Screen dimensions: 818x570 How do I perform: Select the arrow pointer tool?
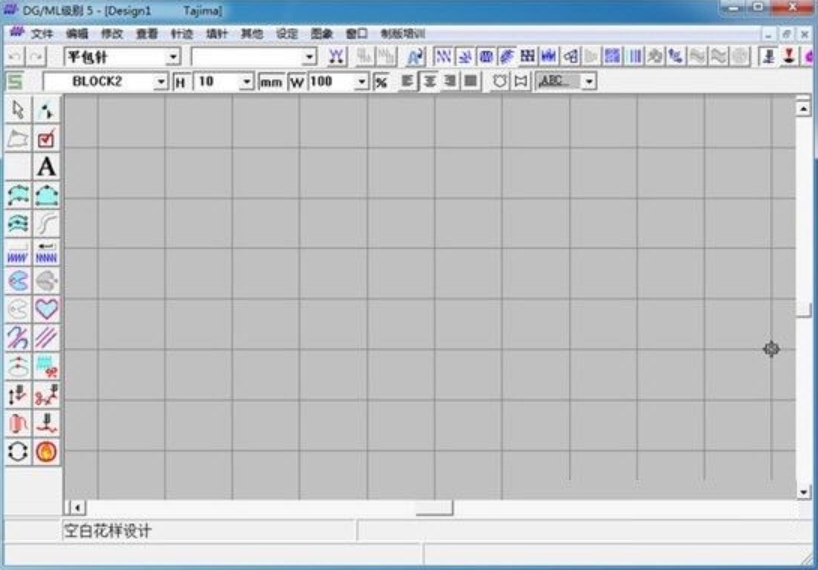point(19,110)
